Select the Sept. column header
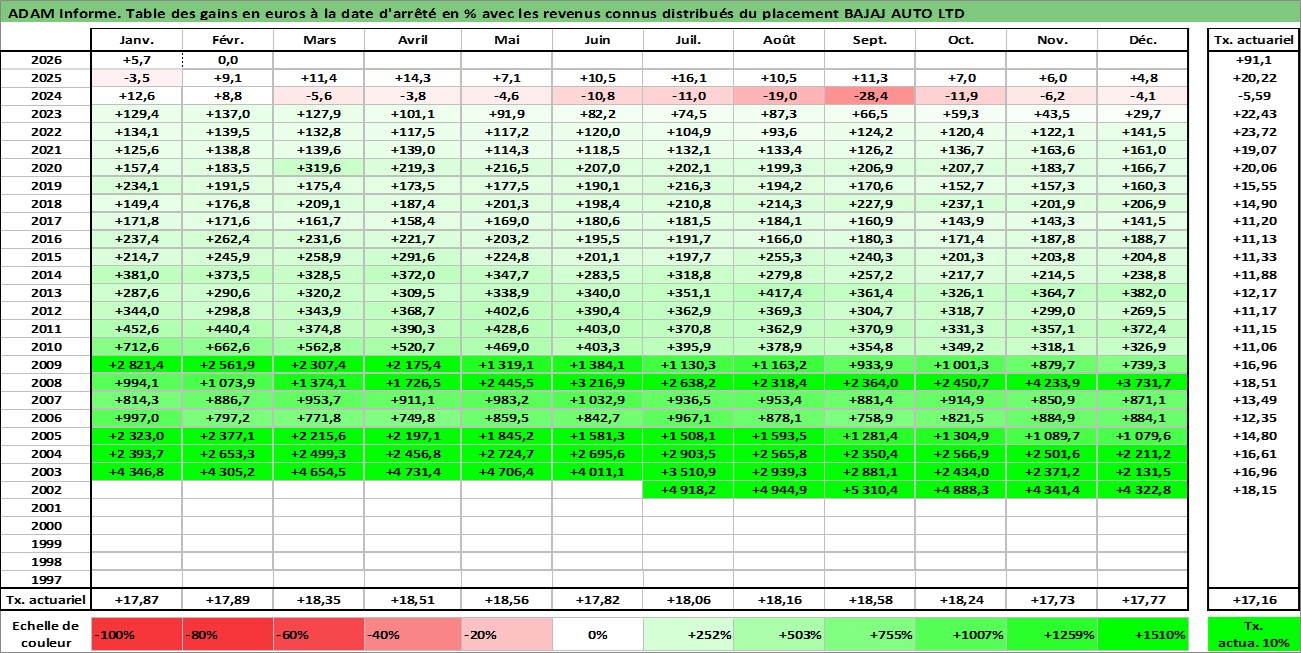This screenshot has width=1301, height=653. (x=869, y=41)
